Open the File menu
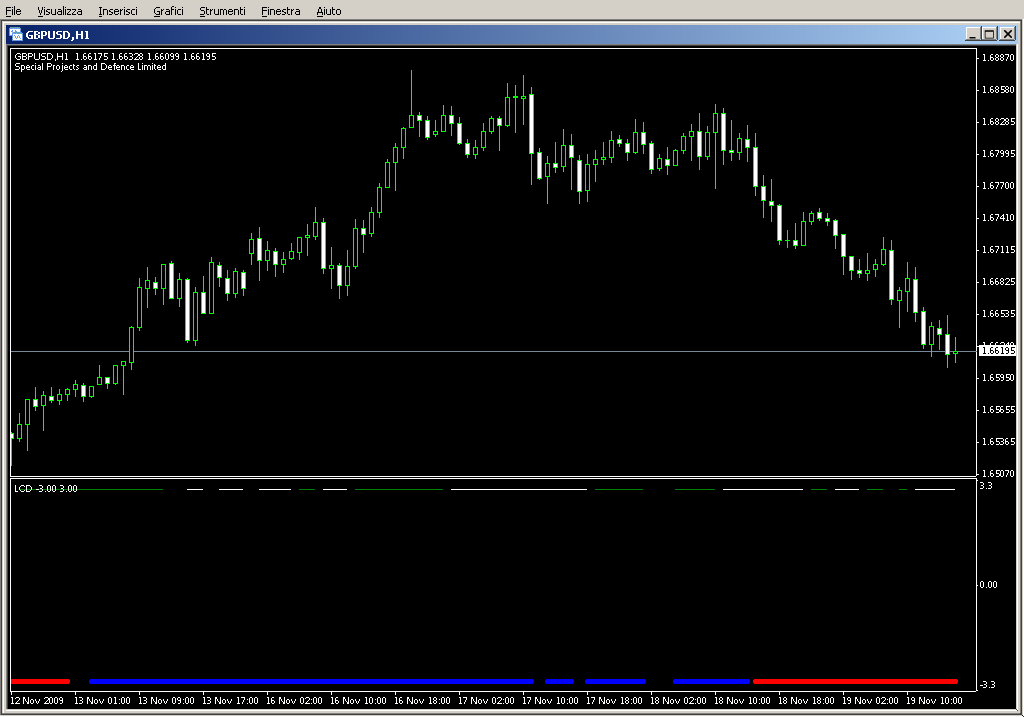The width and height of the screenshot is (1024, 717). [13, 11]
